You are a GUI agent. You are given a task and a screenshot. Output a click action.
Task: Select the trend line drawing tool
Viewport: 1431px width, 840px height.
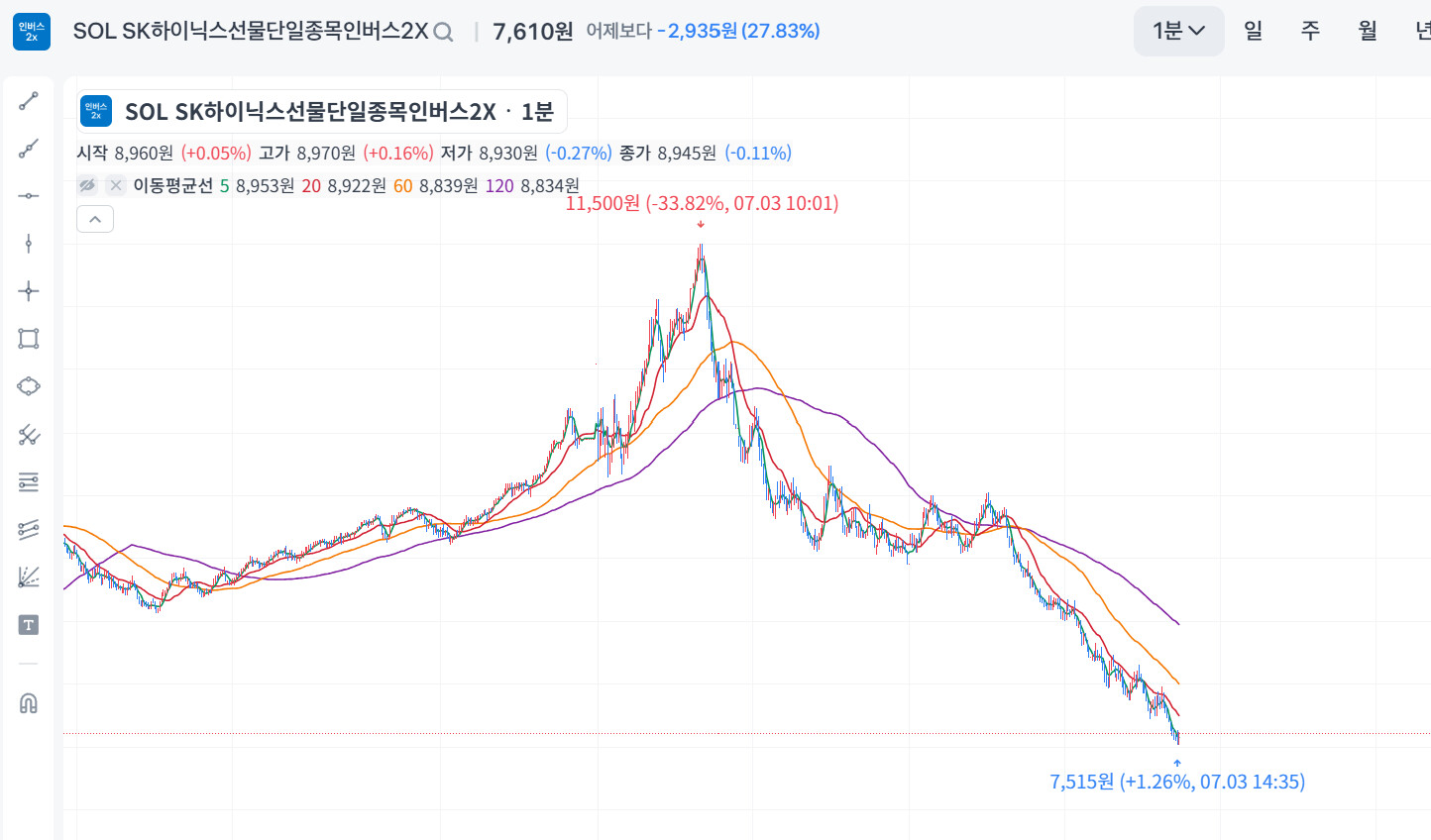[x=29, y=101]
